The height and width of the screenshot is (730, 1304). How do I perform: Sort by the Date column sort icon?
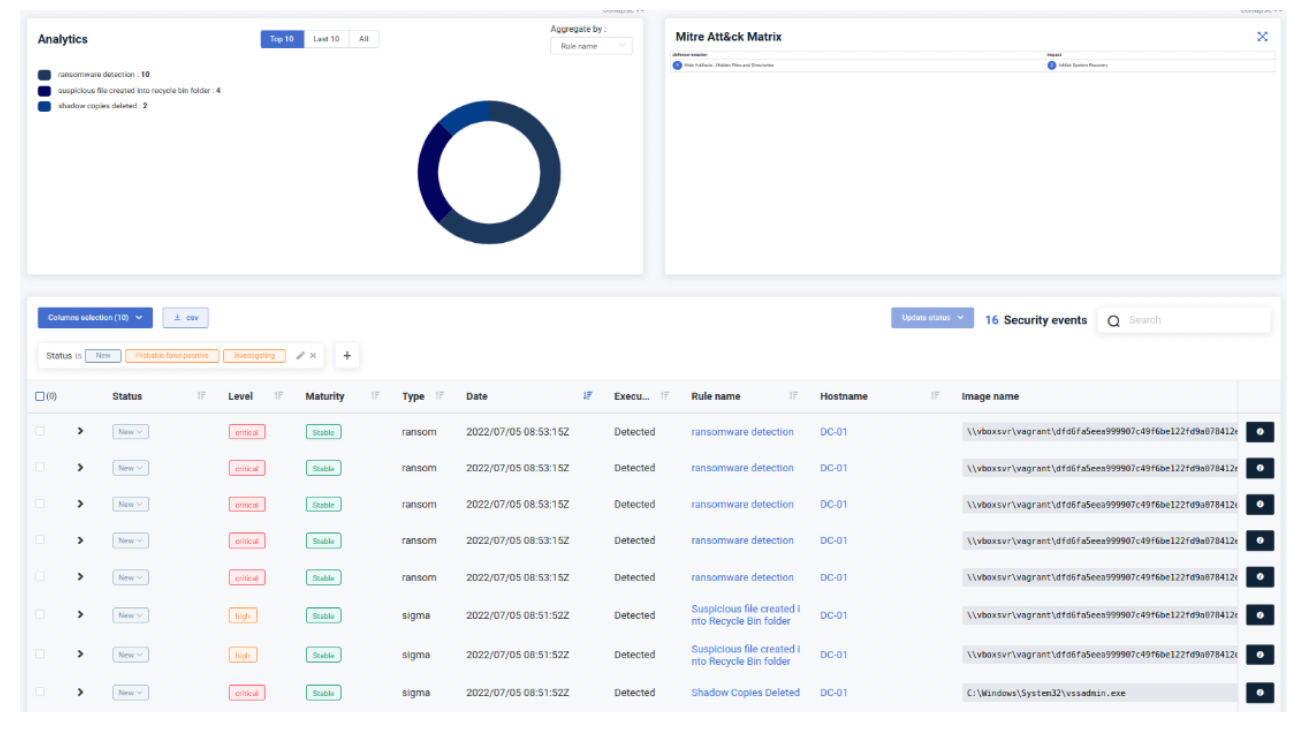587,396
